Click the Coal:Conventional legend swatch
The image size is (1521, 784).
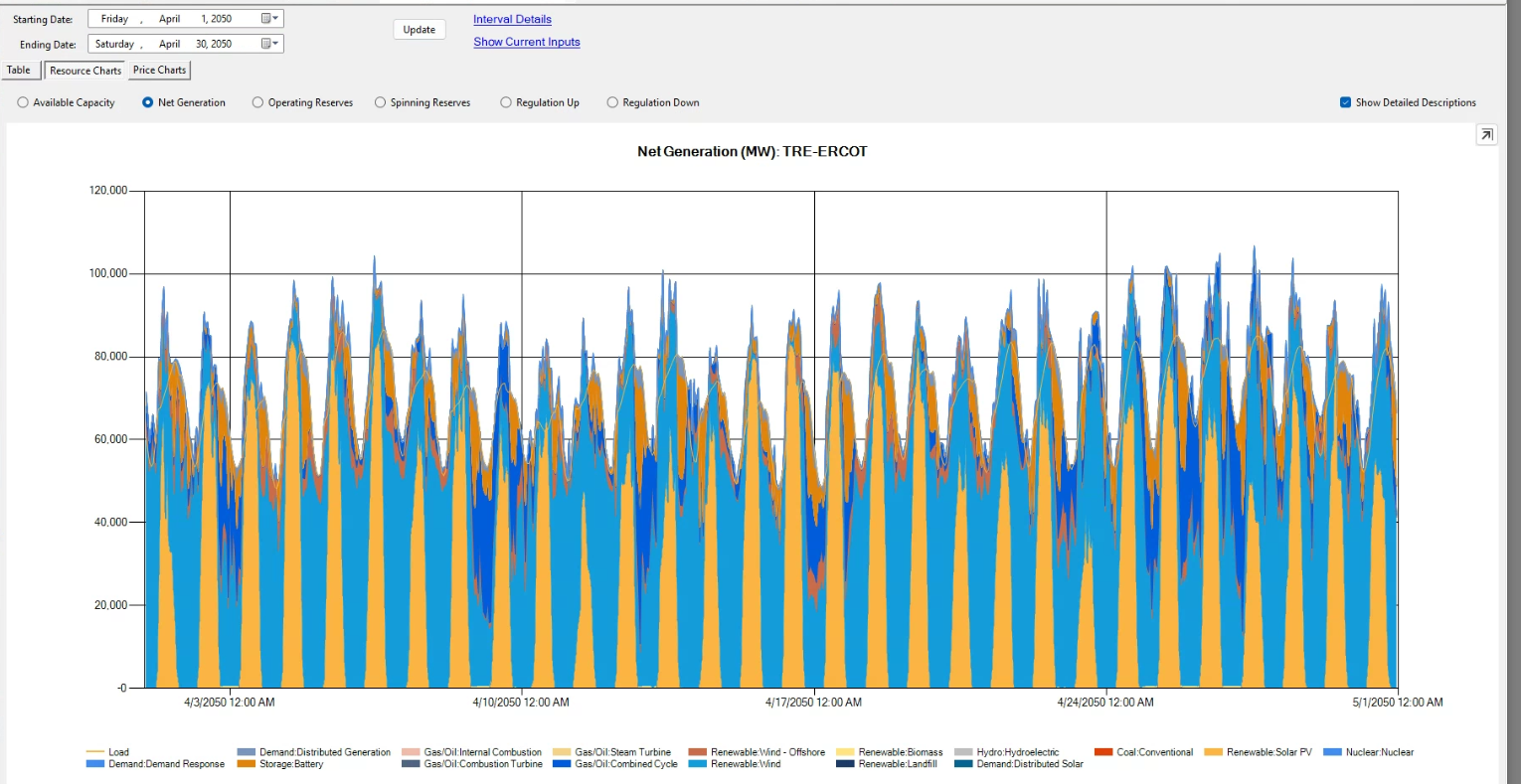click(x=1102, y=752)
